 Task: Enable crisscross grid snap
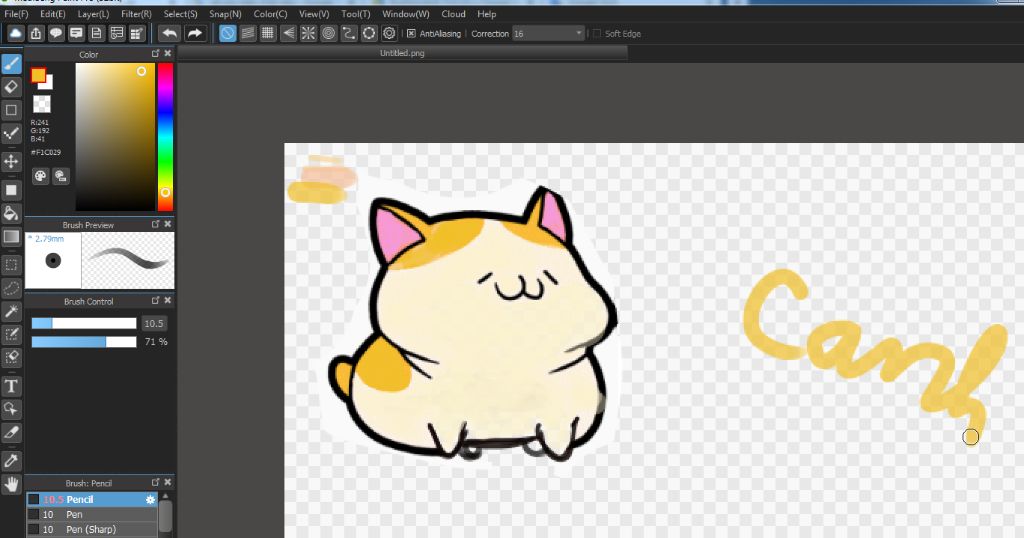click(268, 33)
